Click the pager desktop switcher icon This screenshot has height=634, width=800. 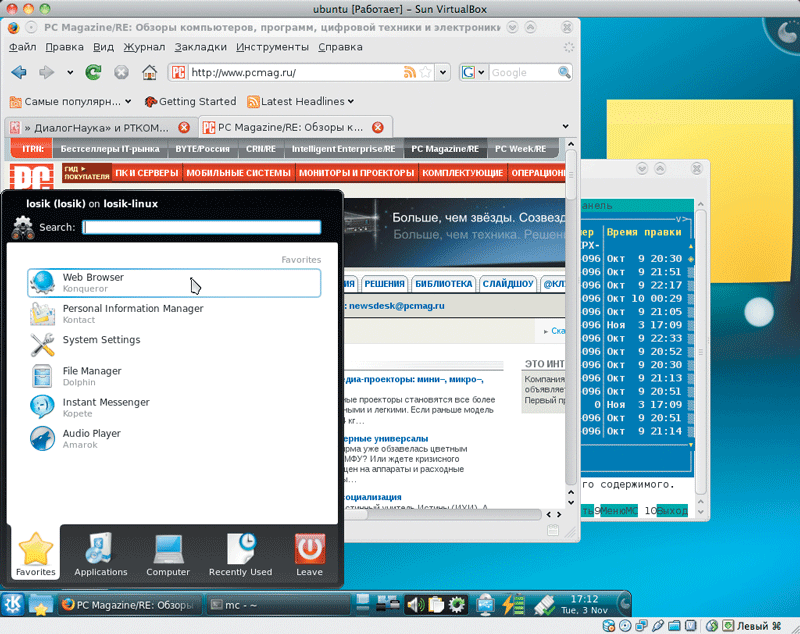pyautogui.click(x=363, y=605)
